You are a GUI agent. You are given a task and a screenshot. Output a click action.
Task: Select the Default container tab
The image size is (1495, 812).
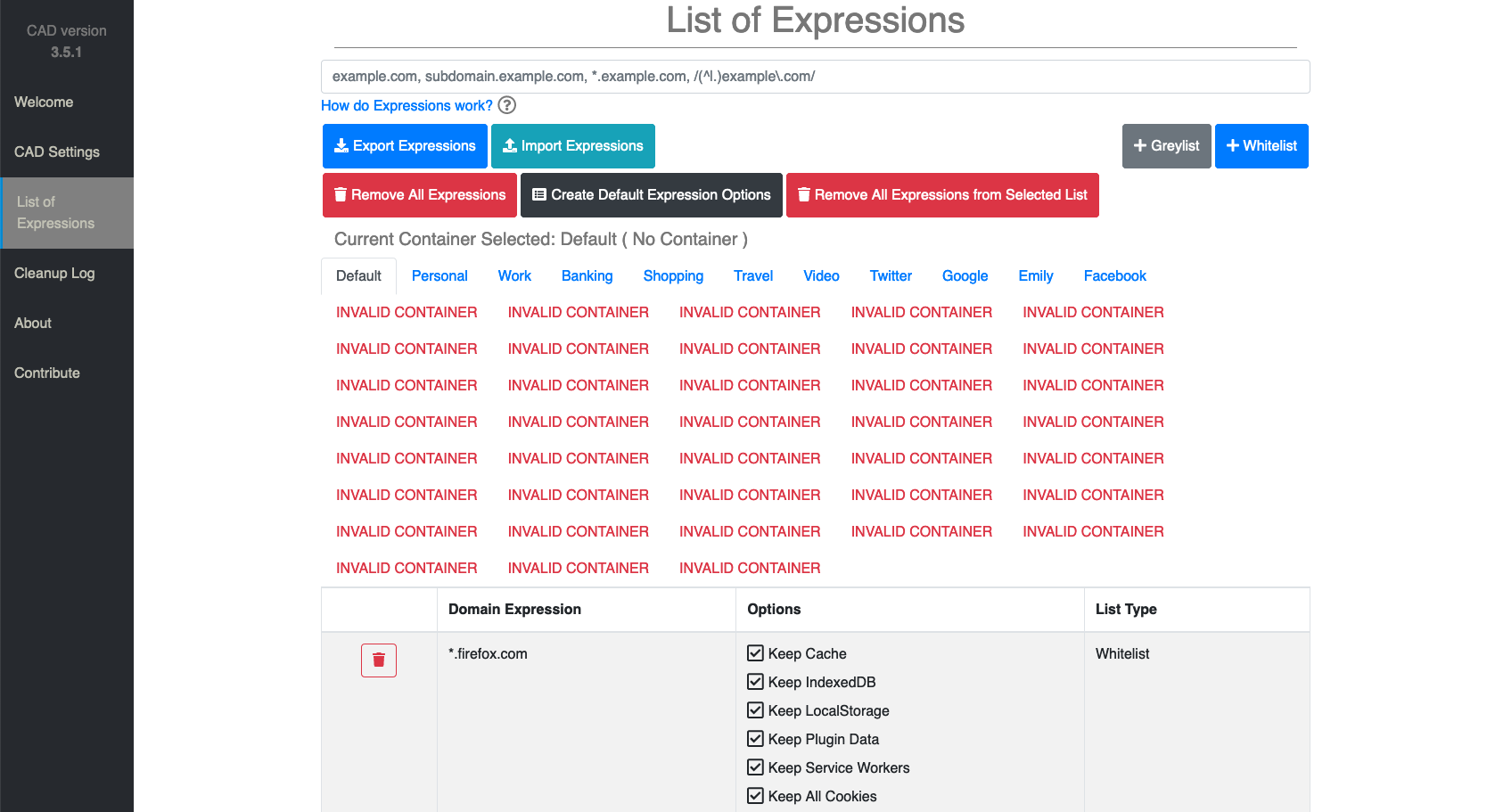[x=358, y=276]
